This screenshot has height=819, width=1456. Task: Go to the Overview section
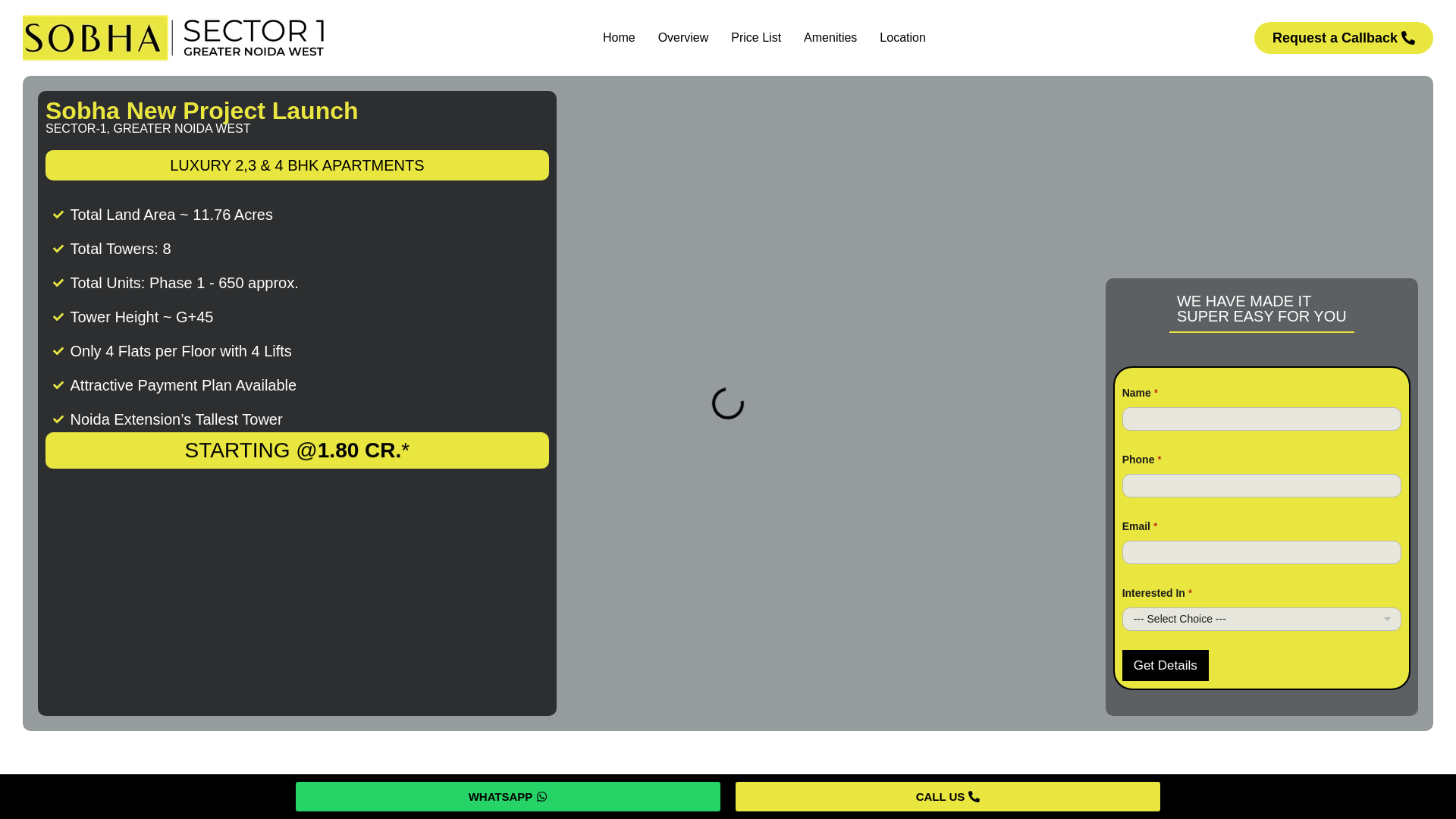pyautogui.click(x=682, y=38)
